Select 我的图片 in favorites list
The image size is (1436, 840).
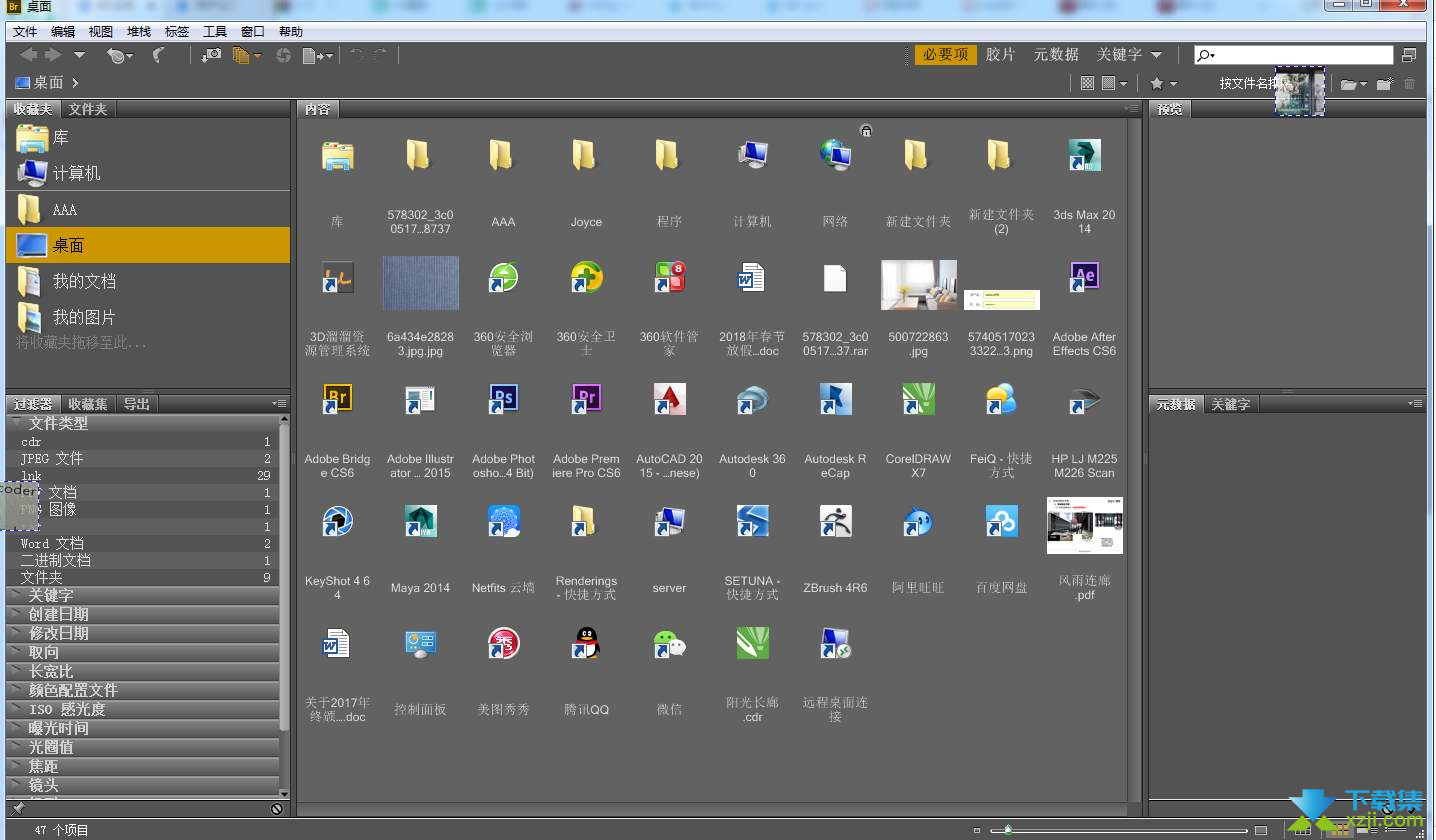[x=148, y=317]
